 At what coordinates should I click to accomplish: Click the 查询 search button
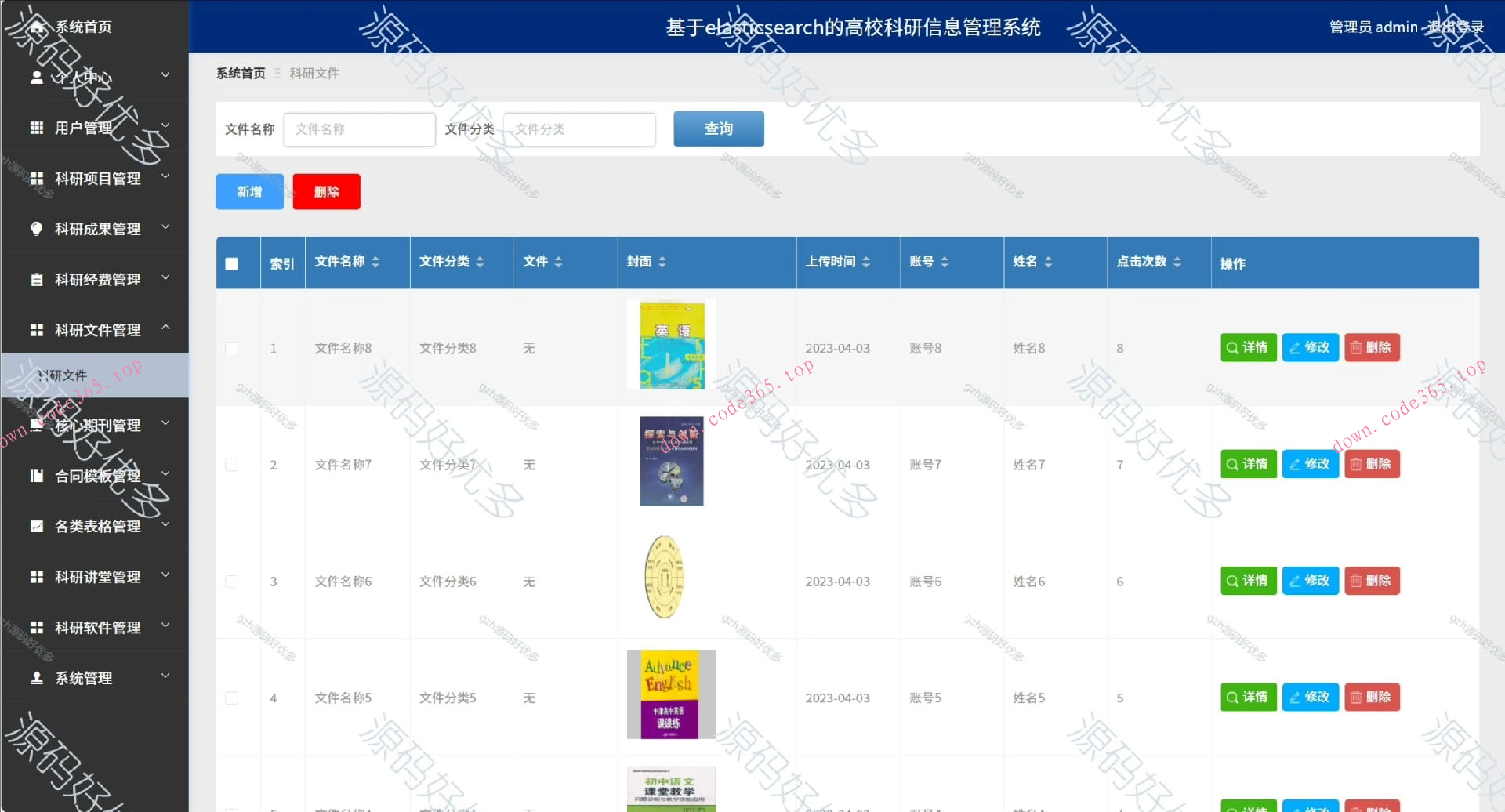[717, 129]
